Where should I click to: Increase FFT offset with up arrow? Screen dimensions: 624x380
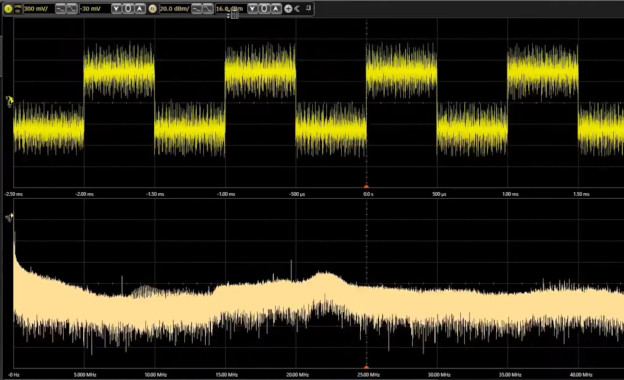276,8
